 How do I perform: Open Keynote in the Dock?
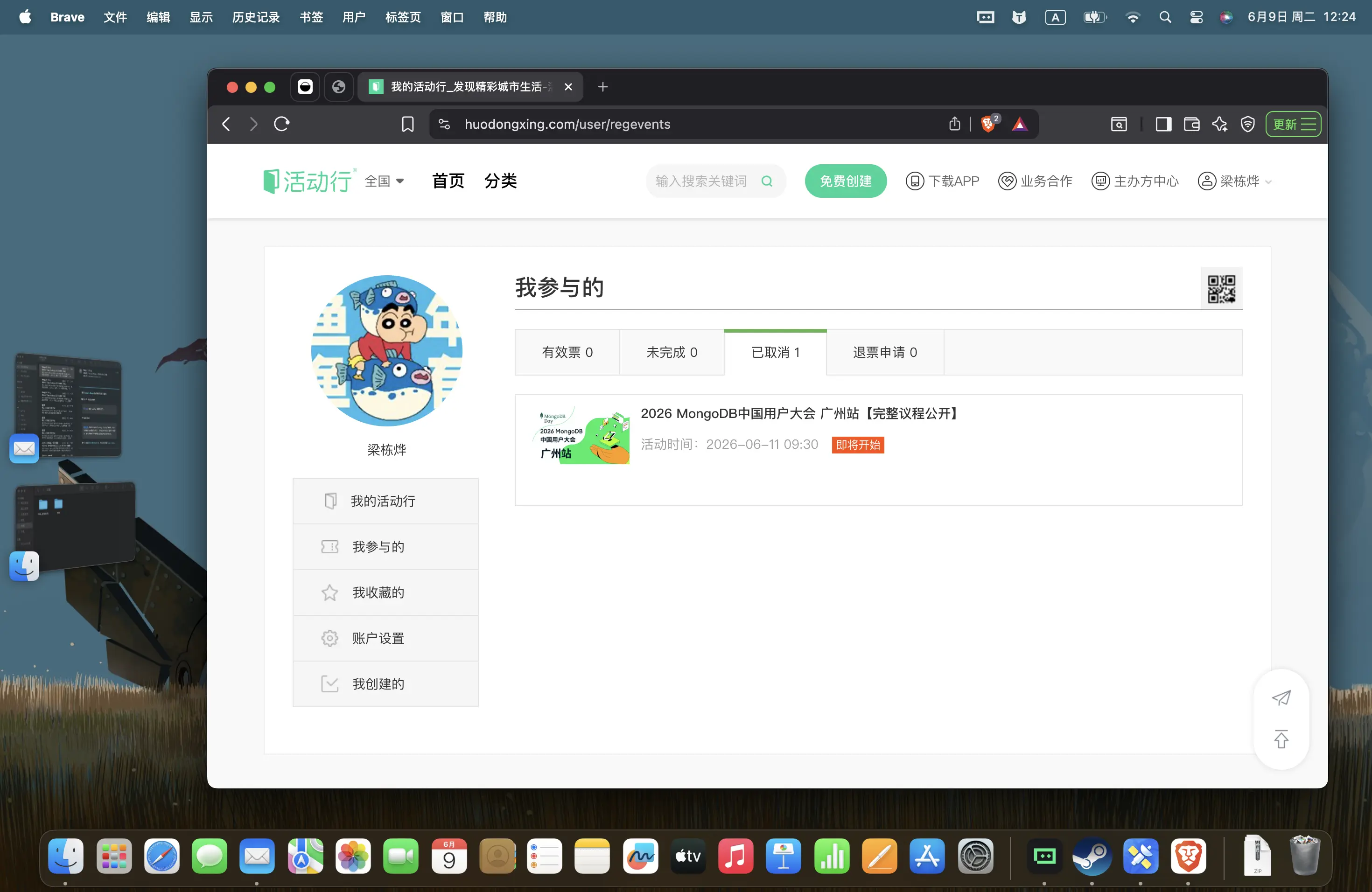(784, 856)
